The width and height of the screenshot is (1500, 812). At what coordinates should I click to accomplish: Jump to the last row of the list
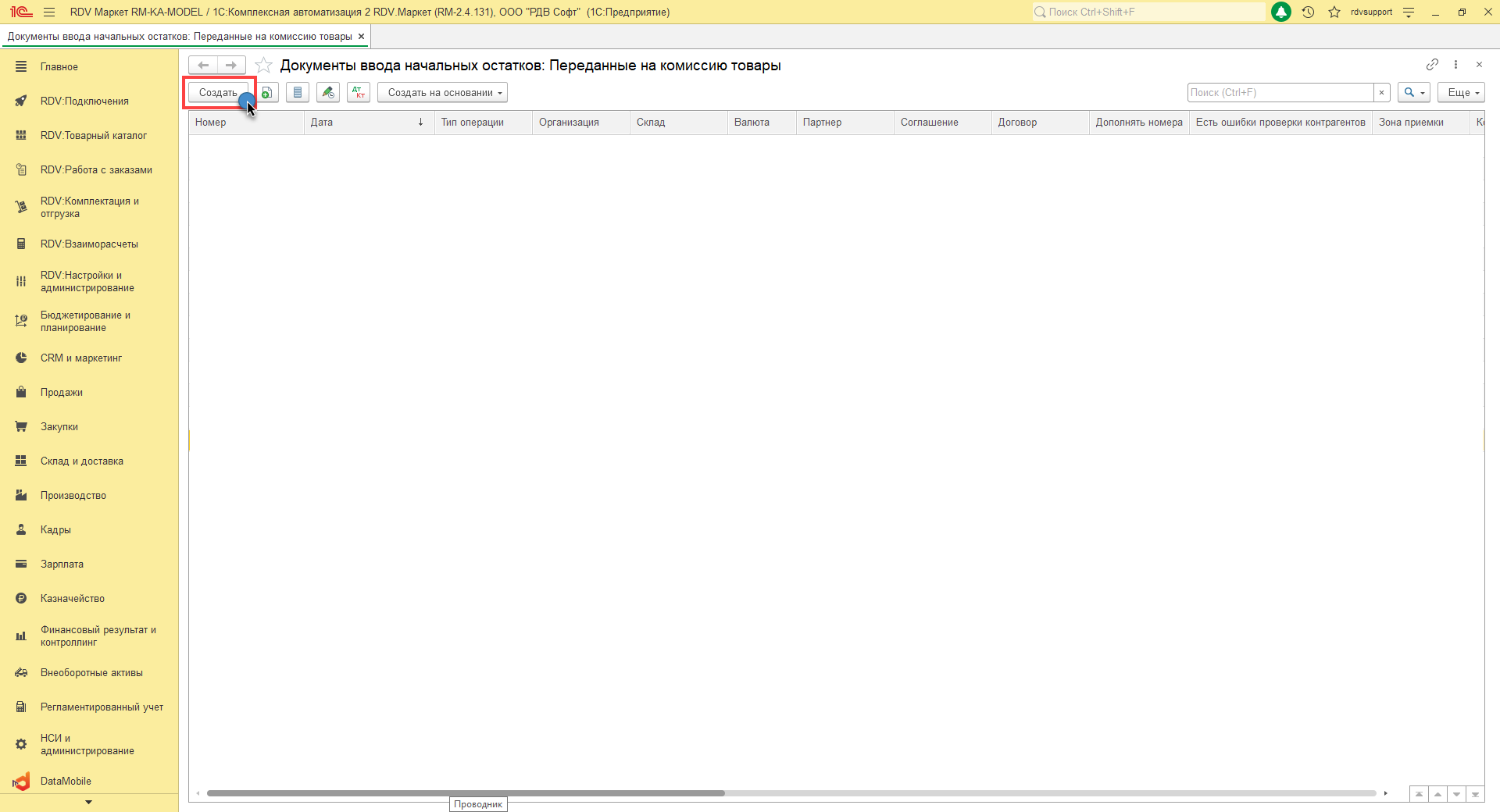pos(1475,794)
